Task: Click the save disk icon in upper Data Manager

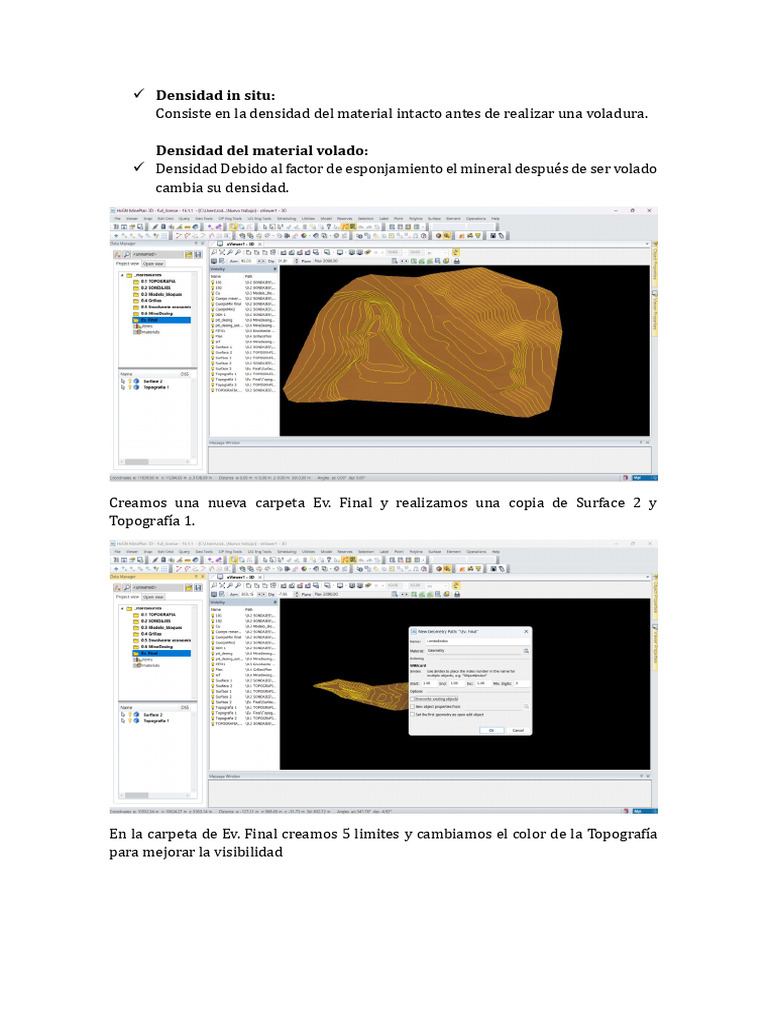Action: [x=198, y=254]
